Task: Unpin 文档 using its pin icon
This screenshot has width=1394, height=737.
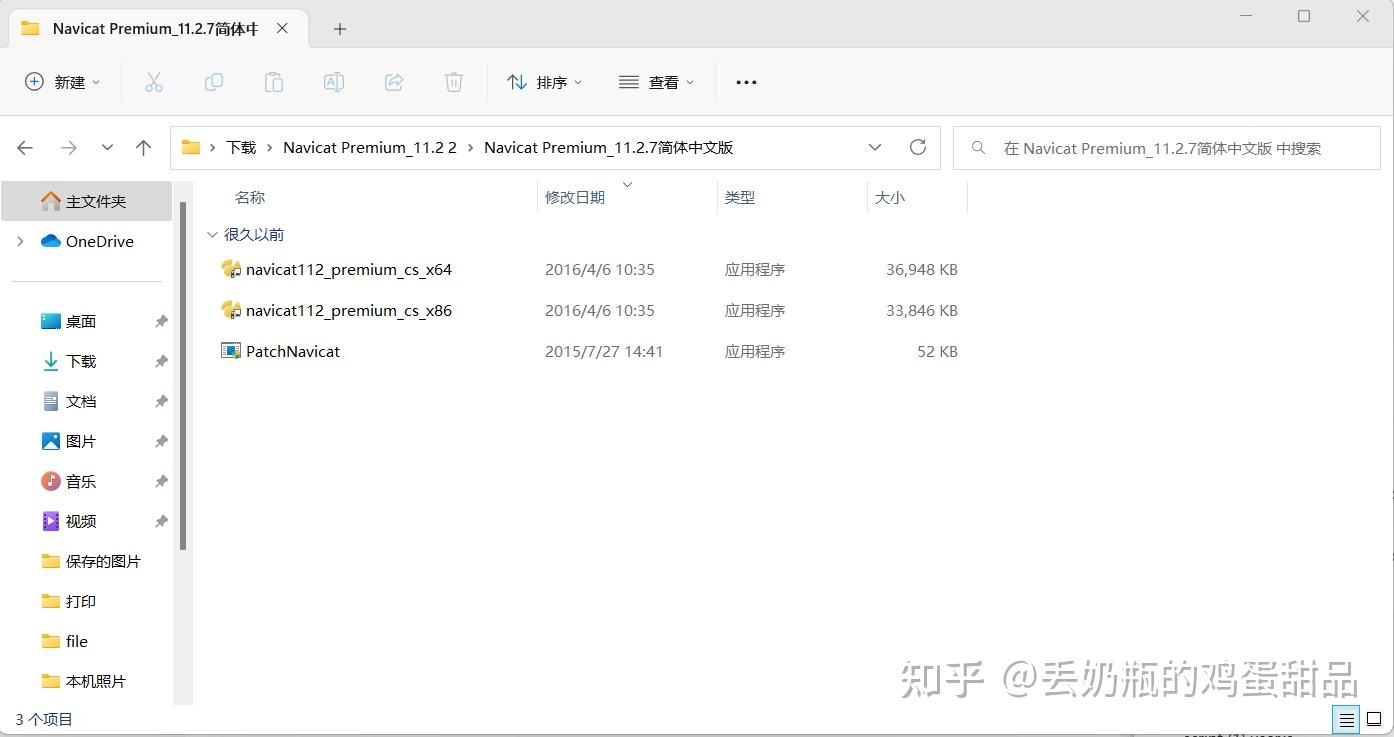Action: coord(161,401)
